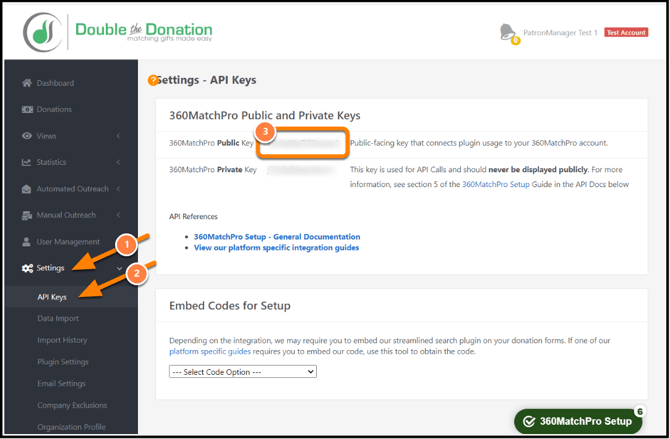Open the API Keys menu item
The width and height of the screenshot is (670, 439).
pos(52,297)
